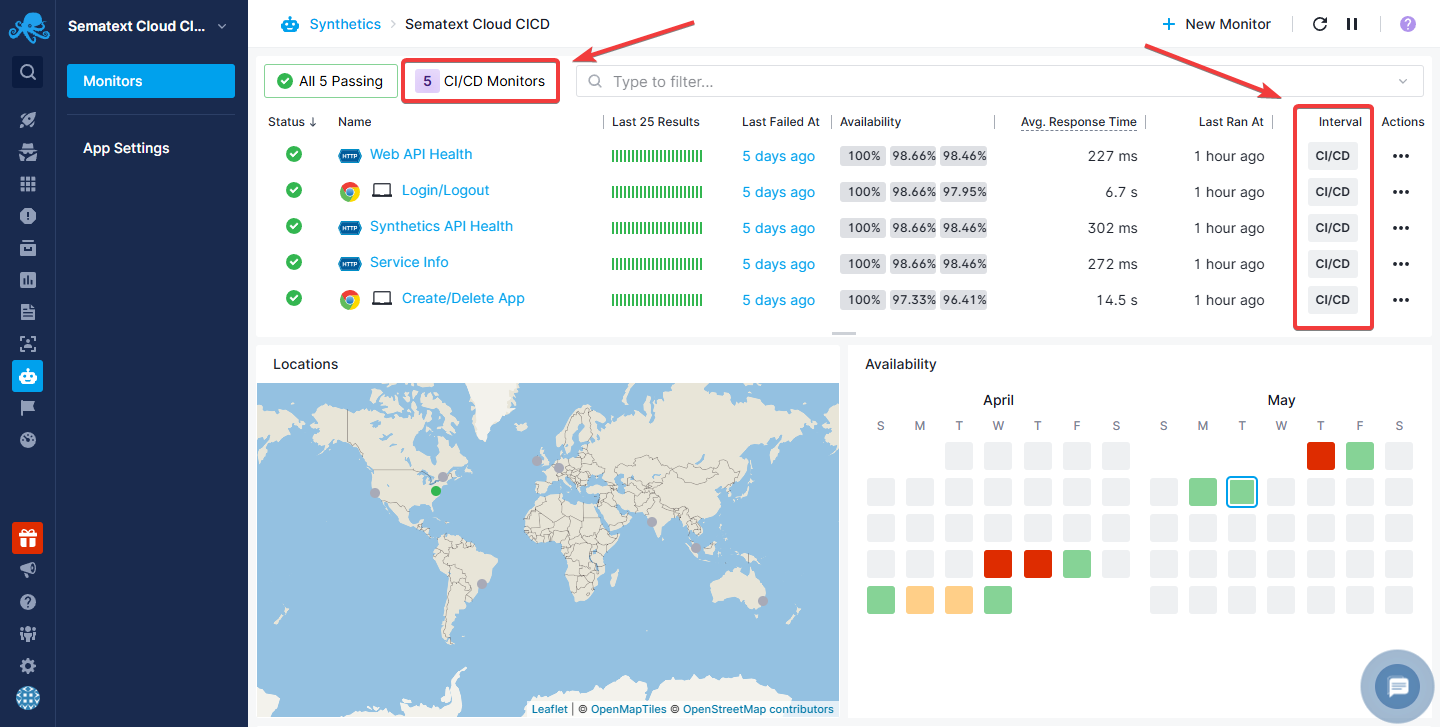Viewport: 1440px width, 727px height.
Task: Expand the filter field dropdown arrow
Action: click(x=1404, y=81)
